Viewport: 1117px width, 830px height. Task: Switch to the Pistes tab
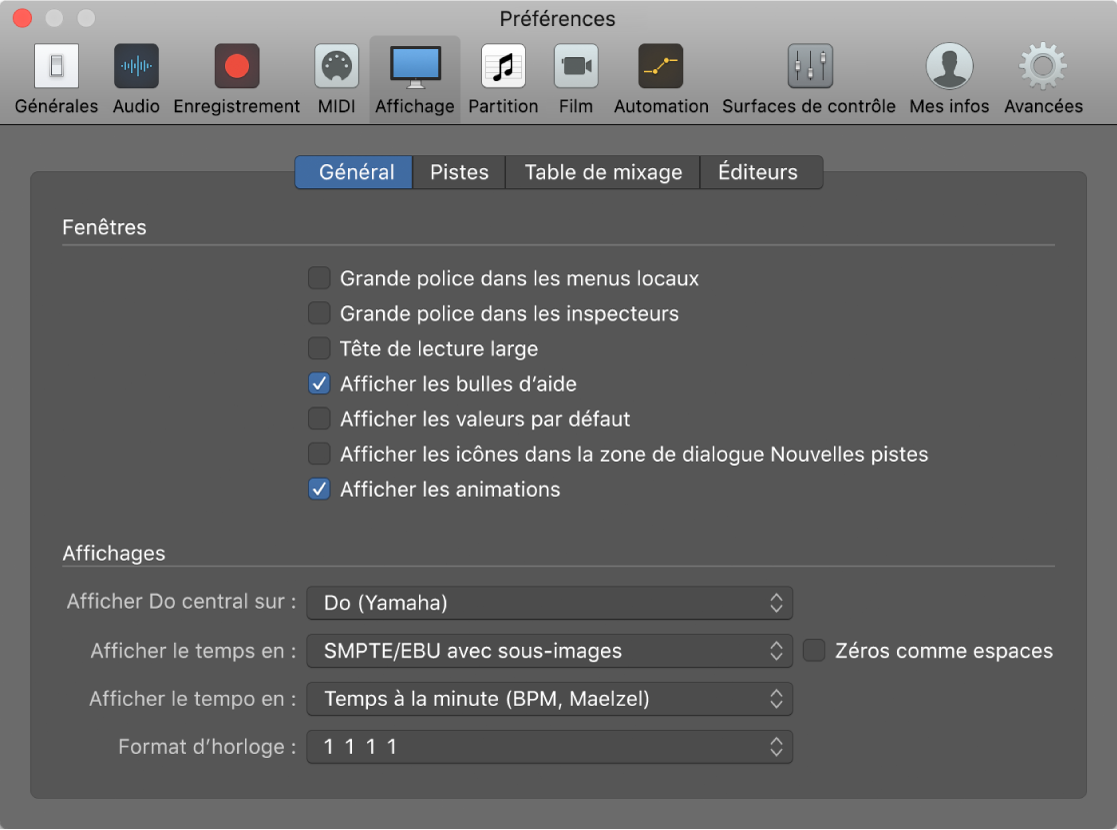point(459,172)
